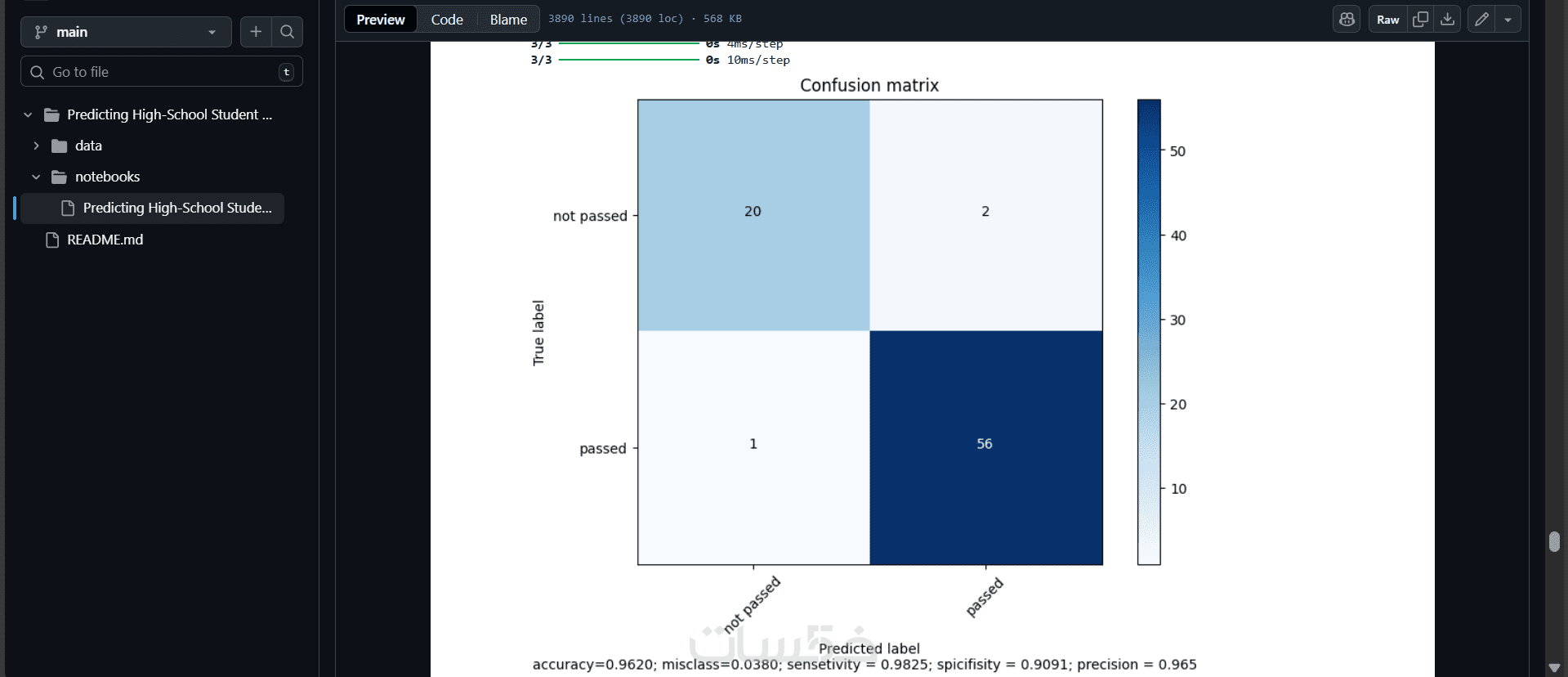
Task: Switch to the Preview tab
Action: (381, 20)
